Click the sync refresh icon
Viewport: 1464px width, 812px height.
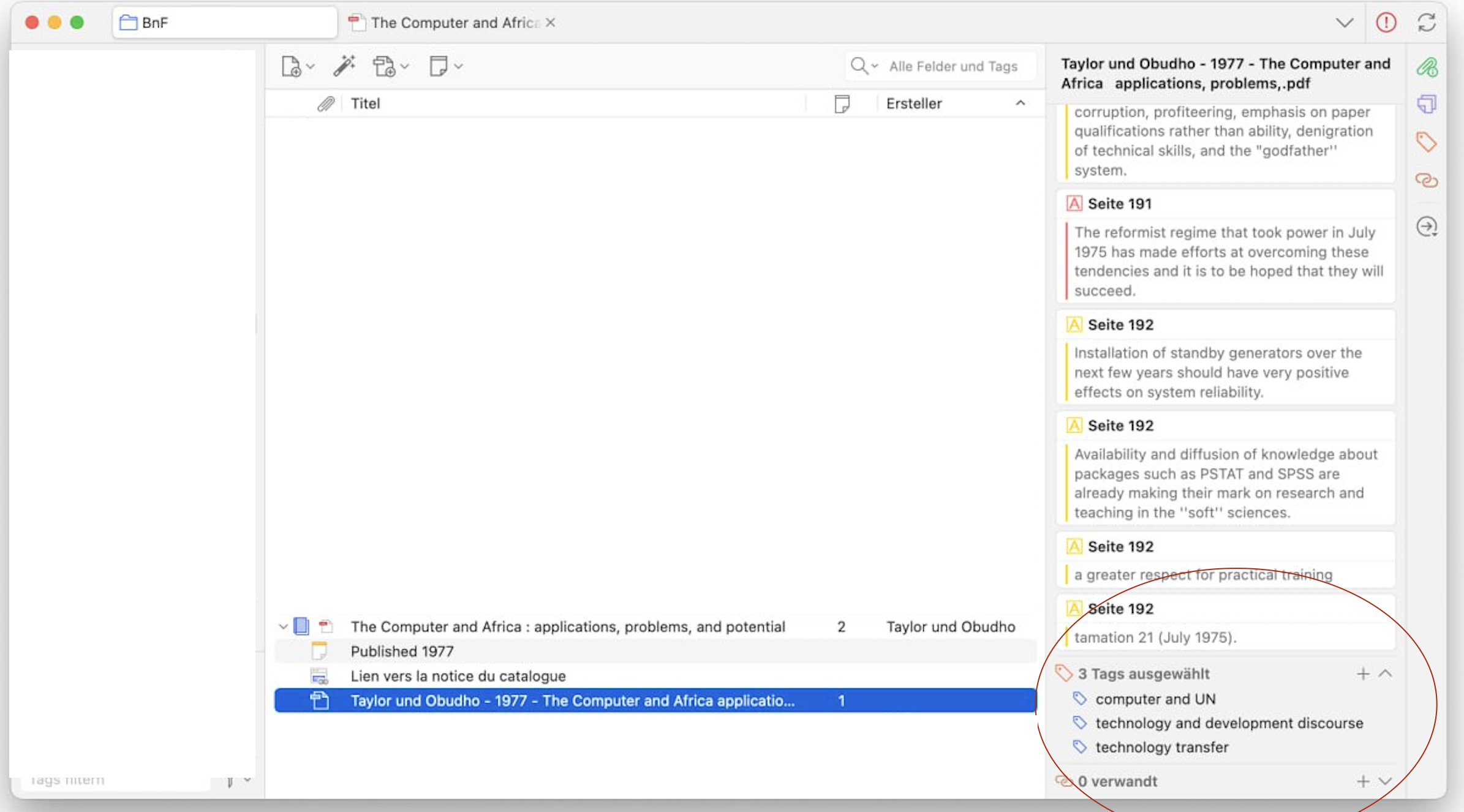coord(1427,23)
